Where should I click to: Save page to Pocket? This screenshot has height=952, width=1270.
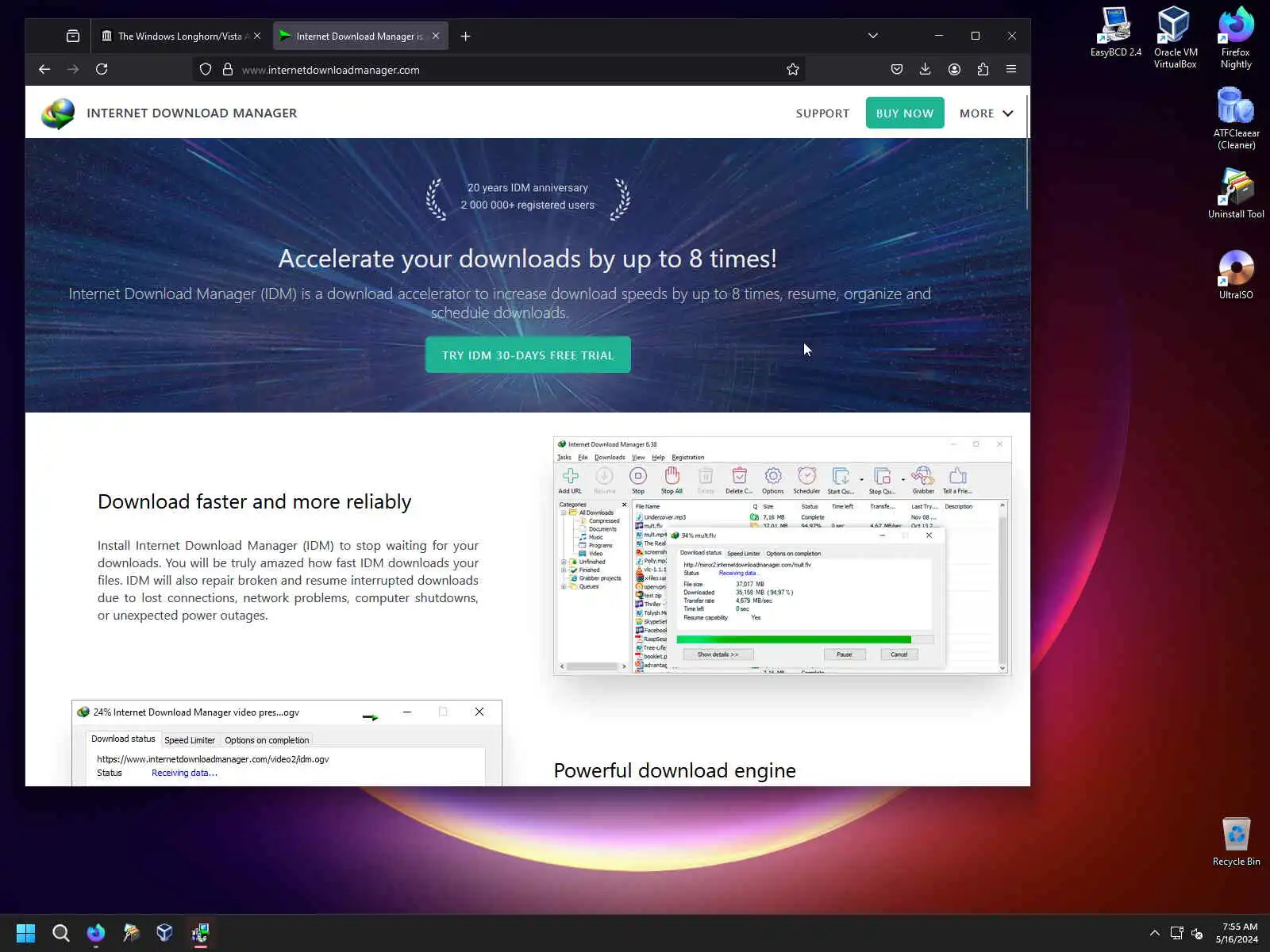(897, 70)
